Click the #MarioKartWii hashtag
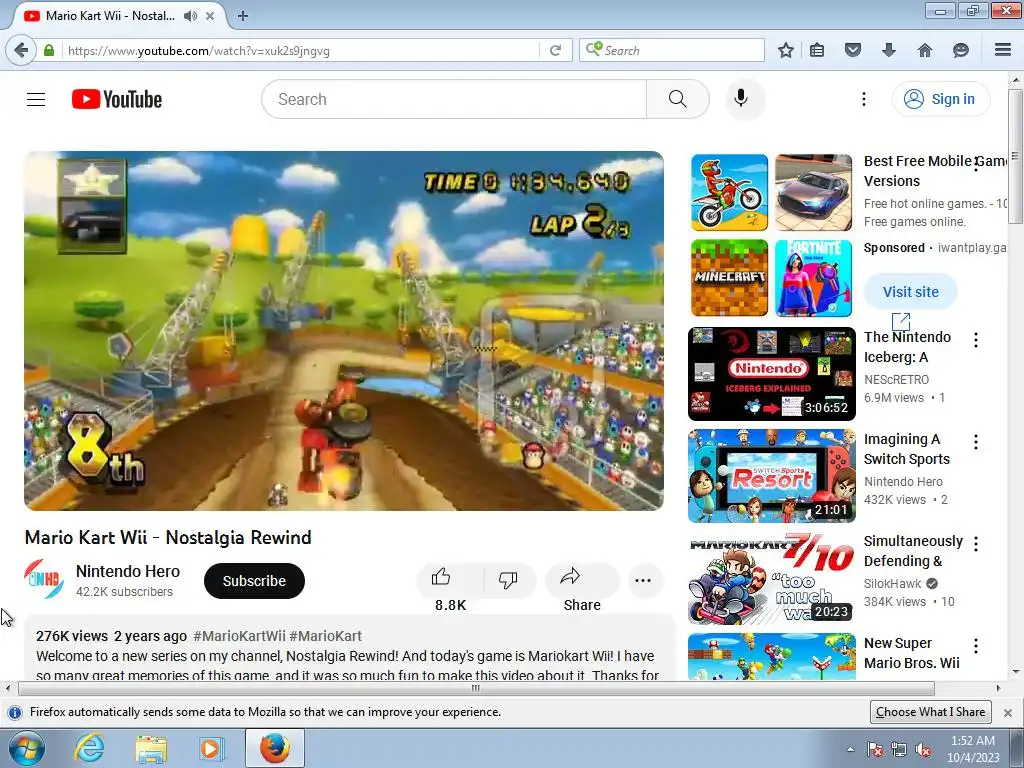The height and width of the screenshot is (768, 1024). (x=239, y=636)
